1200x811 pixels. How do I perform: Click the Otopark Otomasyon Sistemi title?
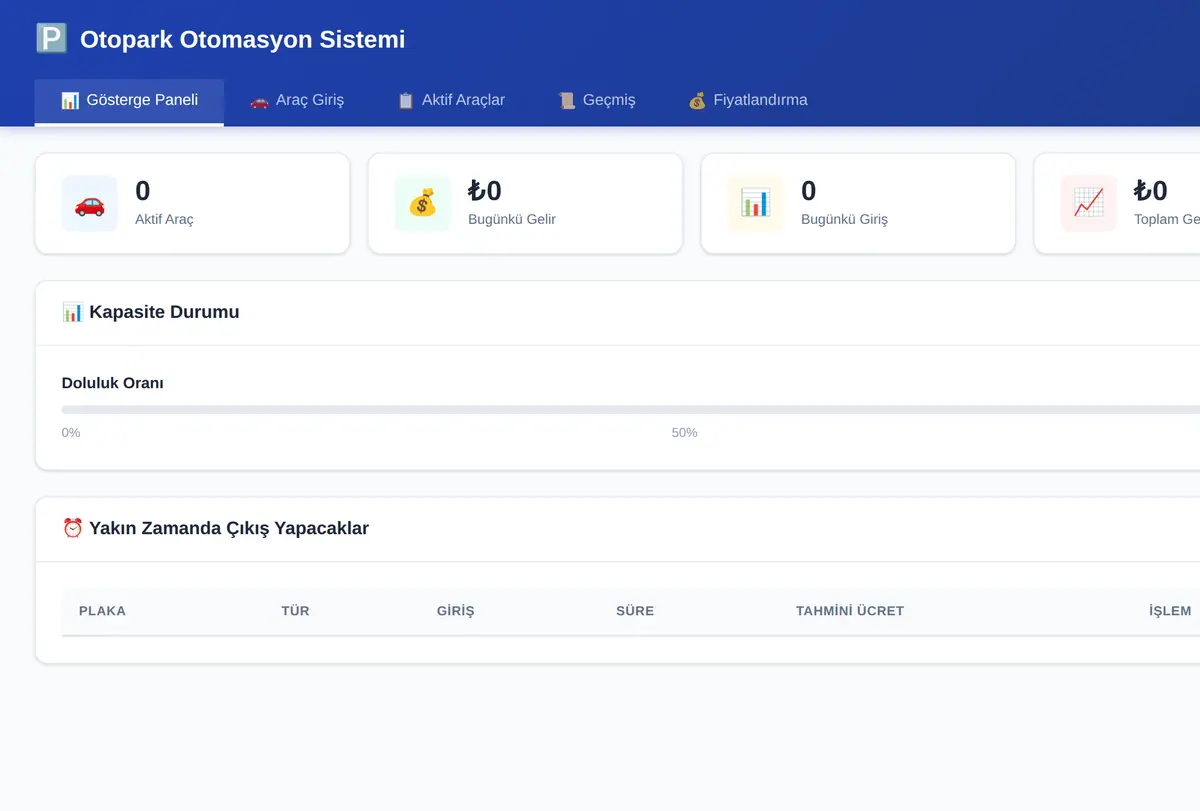click(x=243, y=40)
